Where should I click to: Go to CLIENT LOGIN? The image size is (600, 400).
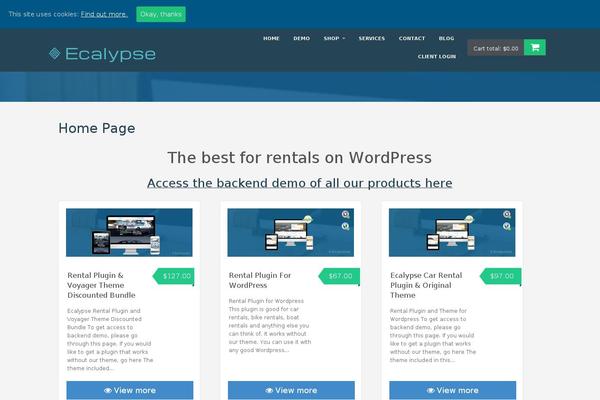coord(437,56)
